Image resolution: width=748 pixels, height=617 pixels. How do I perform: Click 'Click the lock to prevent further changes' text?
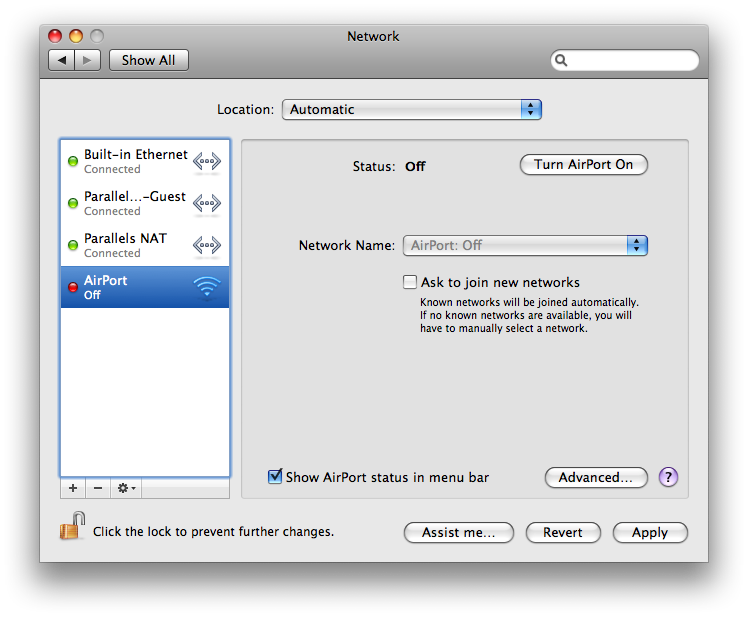coord(213,532)
